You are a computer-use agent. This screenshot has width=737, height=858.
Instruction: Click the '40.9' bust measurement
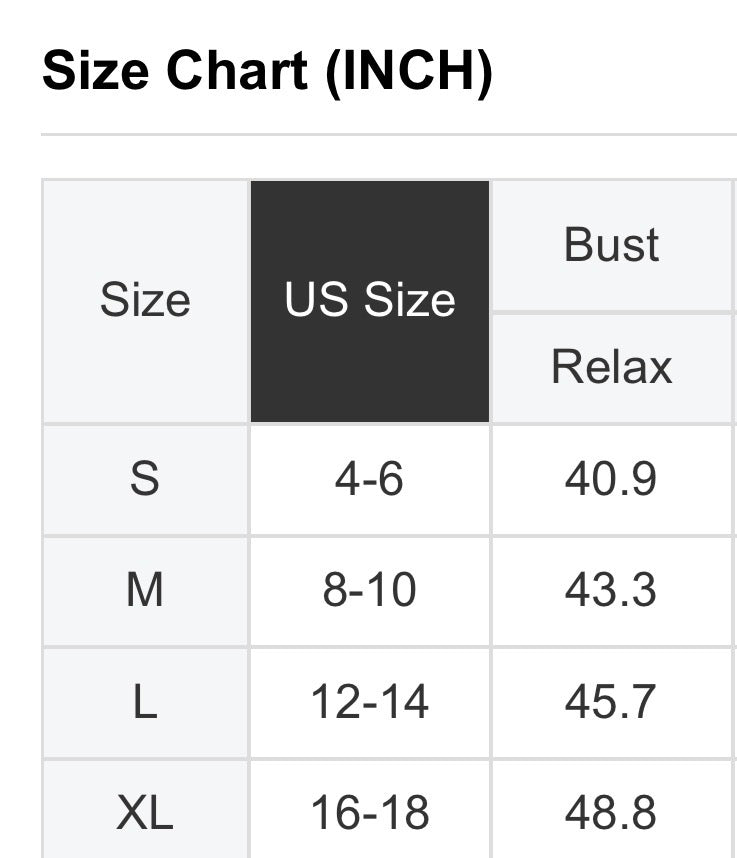point(611,479)
